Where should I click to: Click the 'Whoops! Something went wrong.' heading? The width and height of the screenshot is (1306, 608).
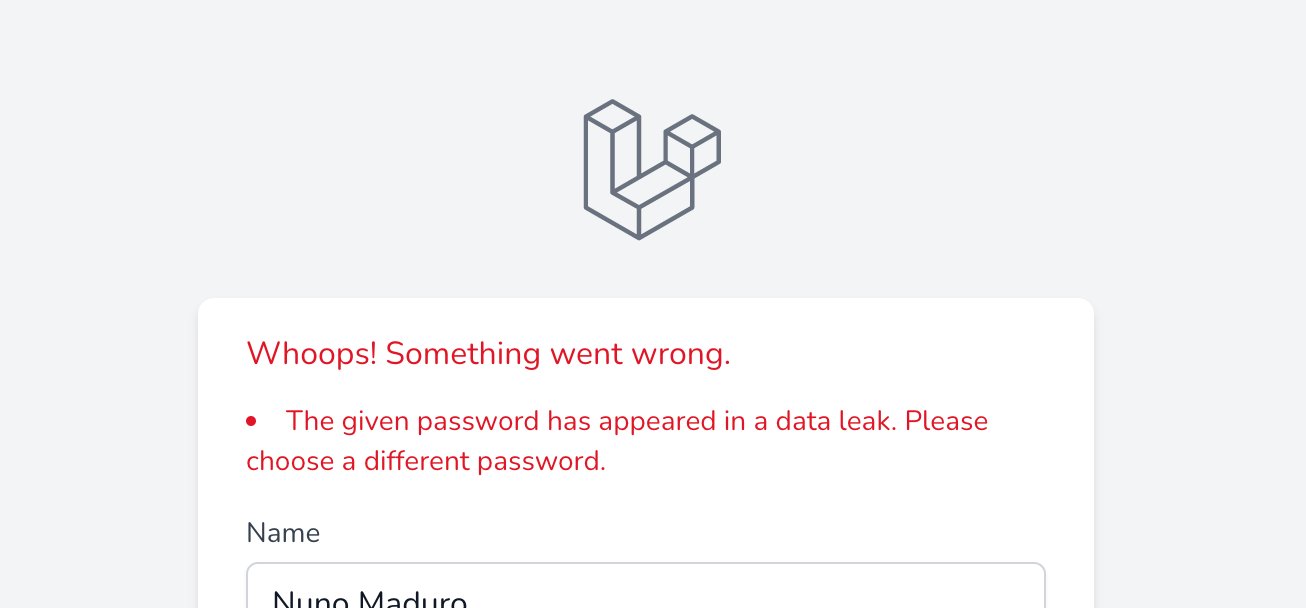point(489,353)
